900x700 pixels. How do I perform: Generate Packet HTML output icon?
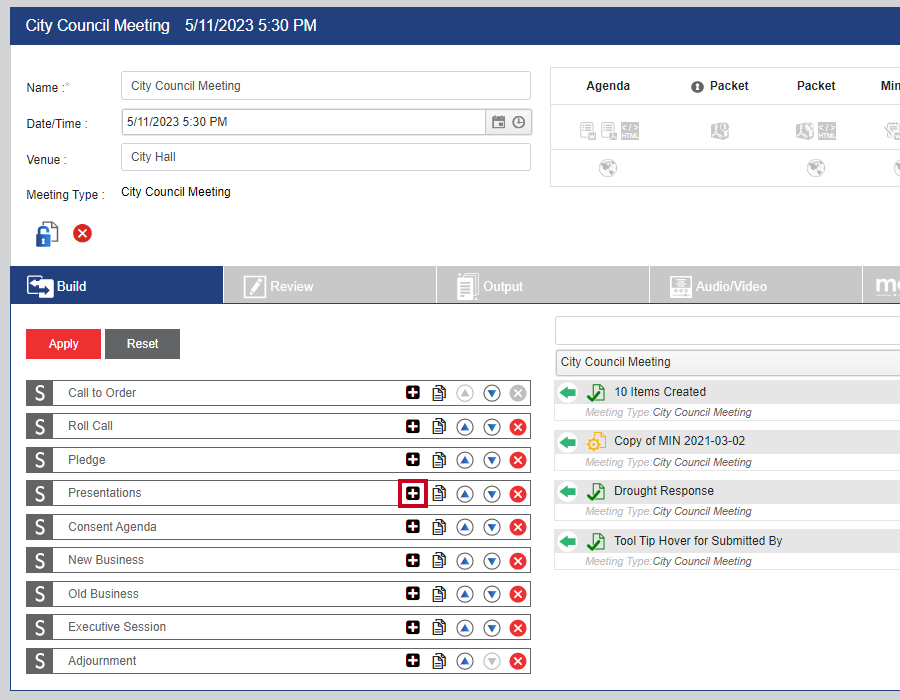pos(827,131)
